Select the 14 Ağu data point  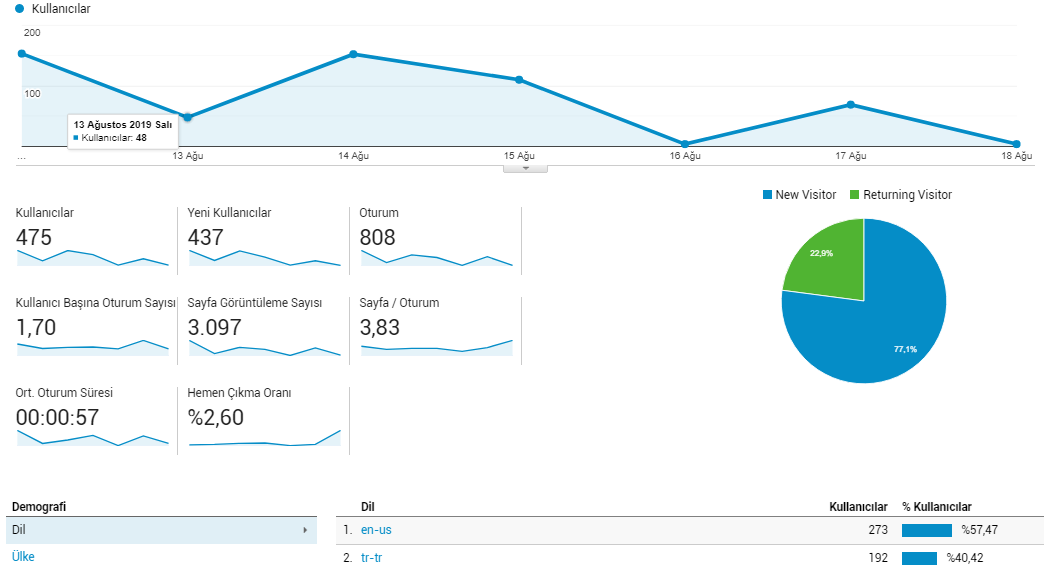pyautogui.click(x=353, y=54)
